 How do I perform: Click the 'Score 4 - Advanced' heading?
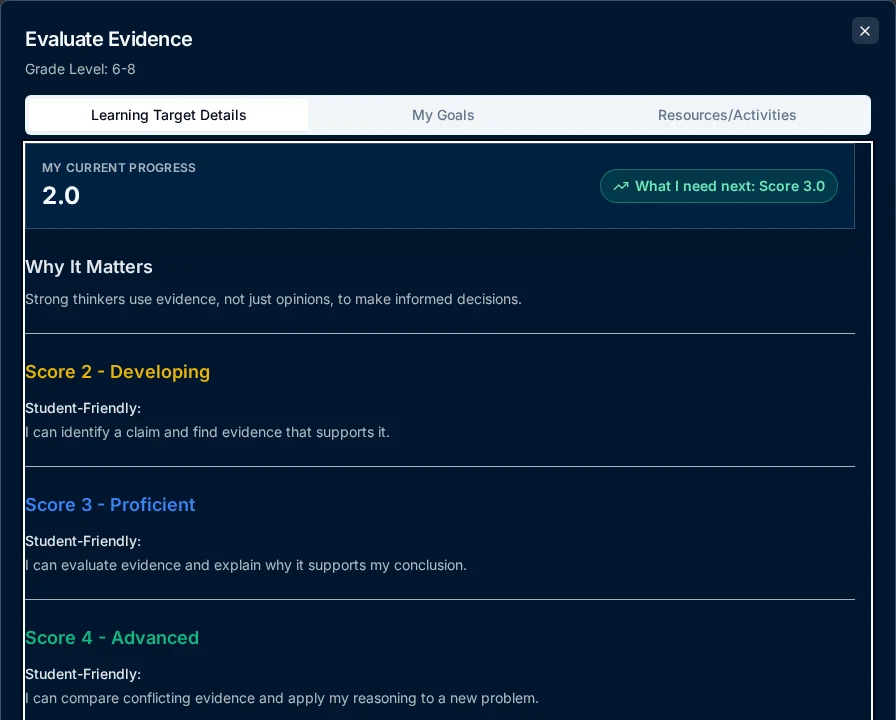[112, 638]
